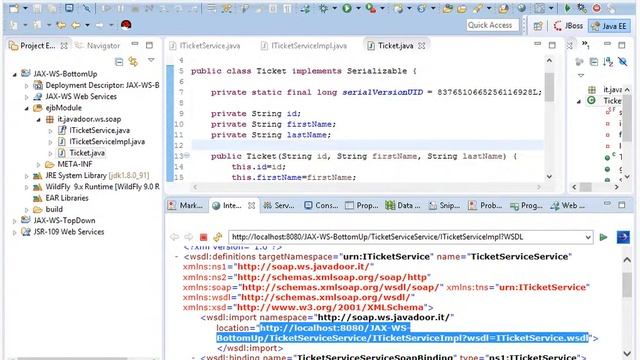Click the red stop circle toolbar icon
The height and width of the screenshot is (360, 640).
click(597, 8)
